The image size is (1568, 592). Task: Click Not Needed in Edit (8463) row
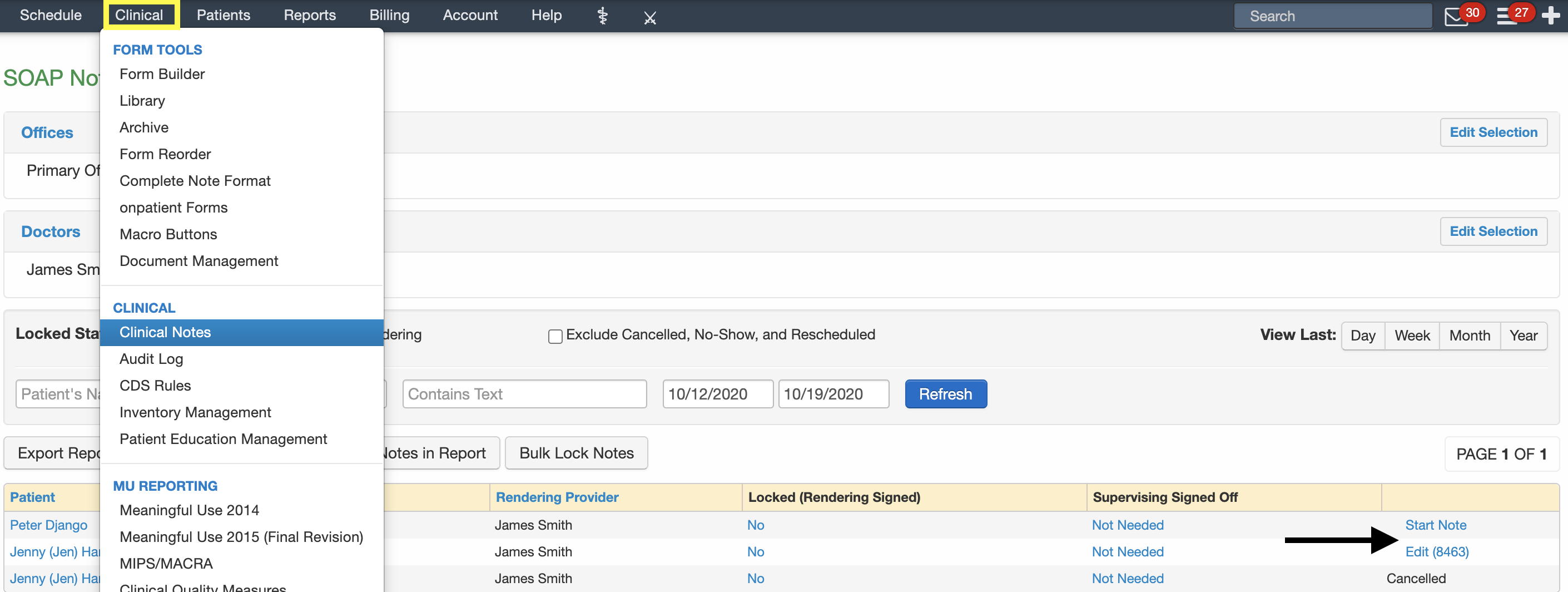point(1127,552)
